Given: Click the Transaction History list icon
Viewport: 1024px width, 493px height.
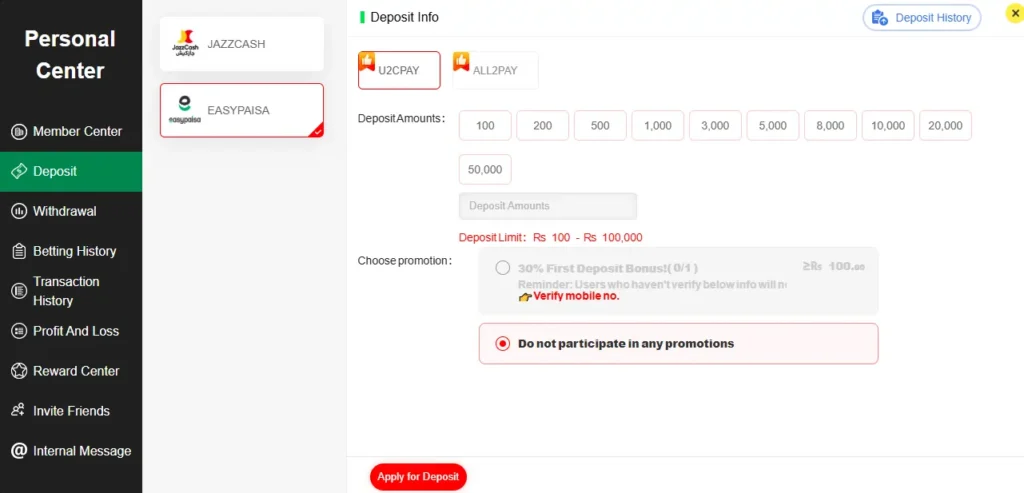Looking at the screenshot, I should pos(19,291).
